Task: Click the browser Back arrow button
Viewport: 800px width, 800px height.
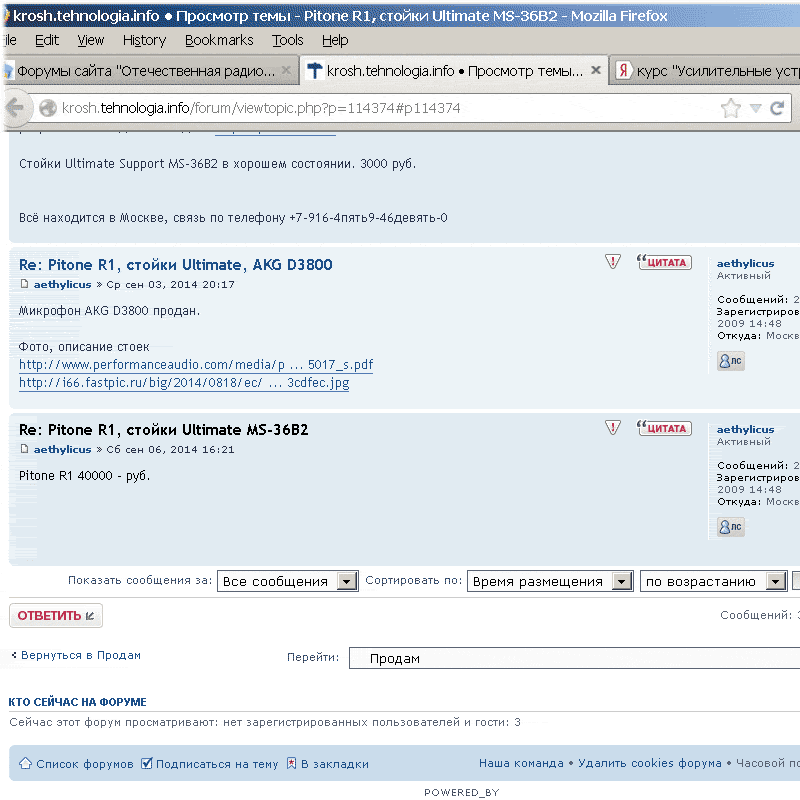Action: (15, 108)
